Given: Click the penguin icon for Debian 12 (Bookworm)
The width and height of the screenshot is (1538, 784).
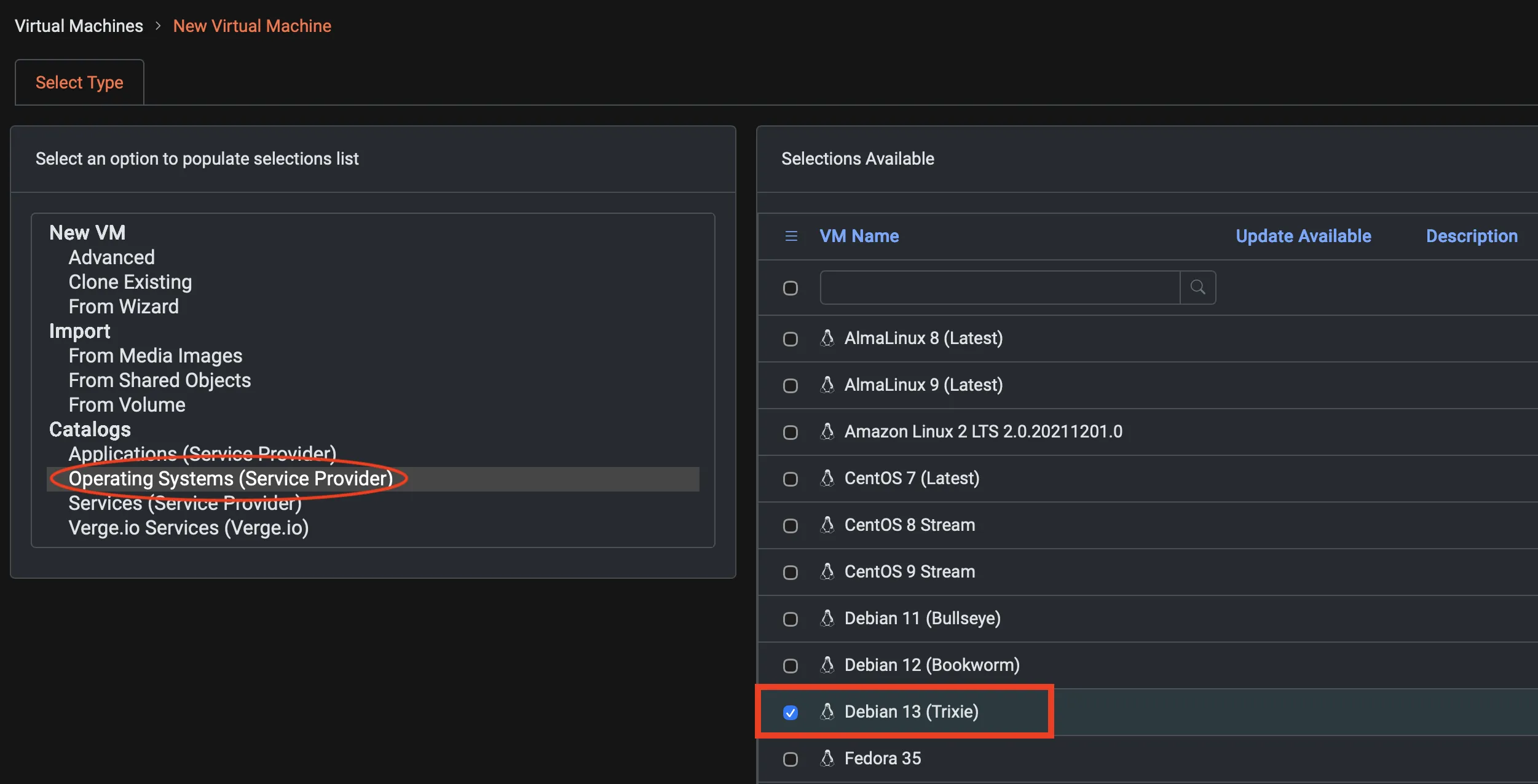Looking at the screenshot, I should pos(827,665).
